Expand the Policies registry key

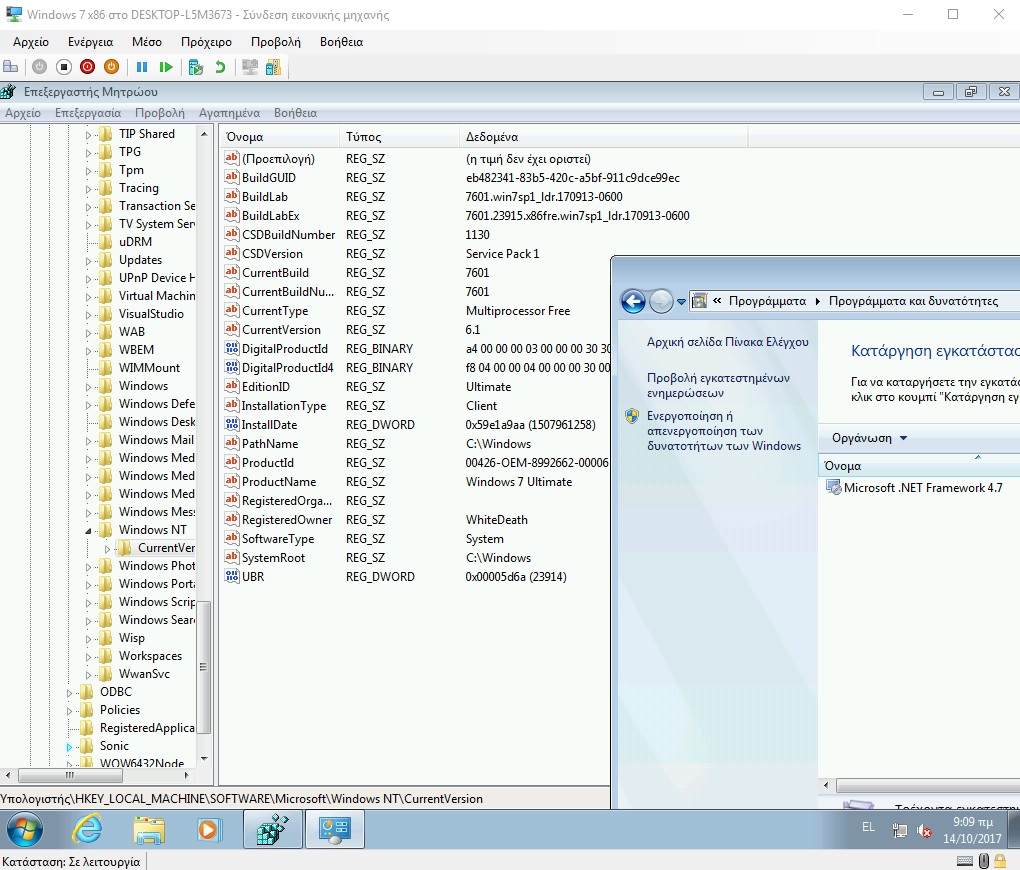pyautogui.click(x=70, y=711)
